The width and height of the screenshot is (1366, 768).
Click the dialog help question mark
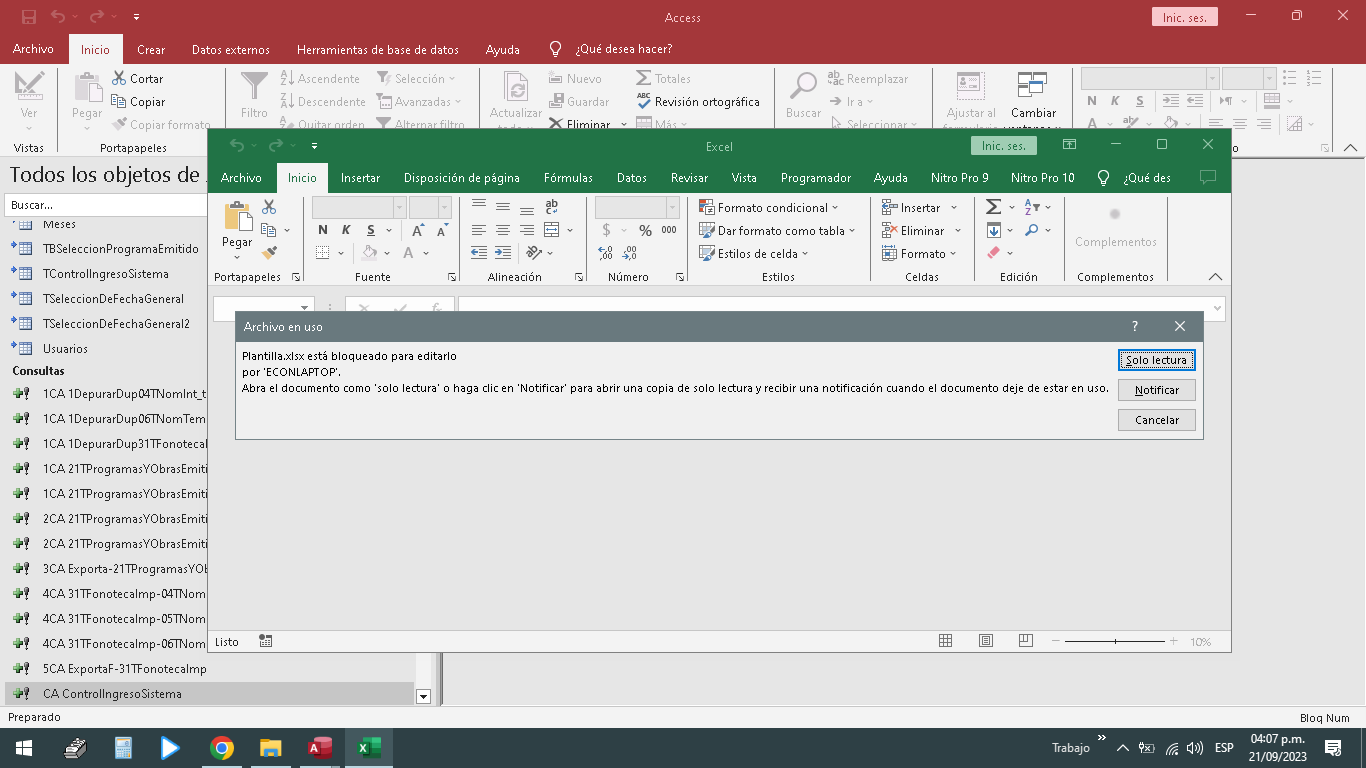click(x=1135, y=326)
